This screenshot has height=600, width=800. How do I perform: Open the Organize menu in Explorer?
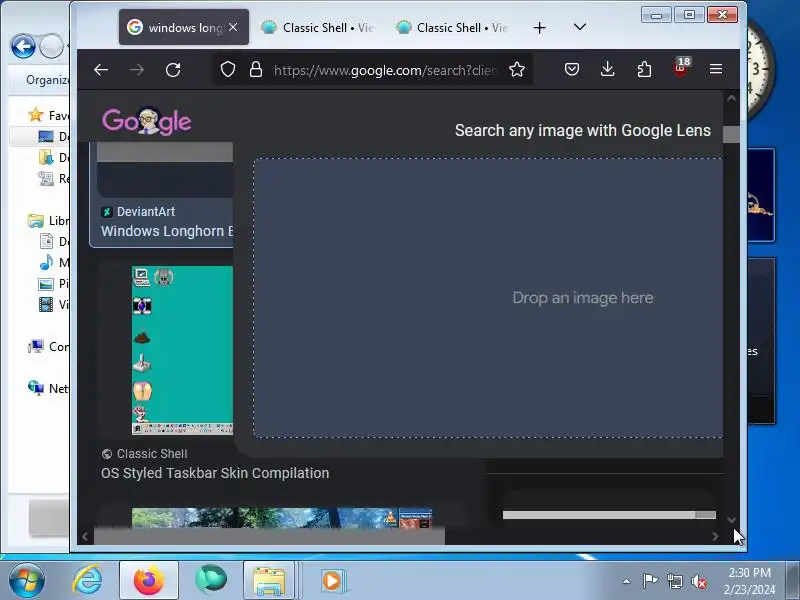coord(47,80)
